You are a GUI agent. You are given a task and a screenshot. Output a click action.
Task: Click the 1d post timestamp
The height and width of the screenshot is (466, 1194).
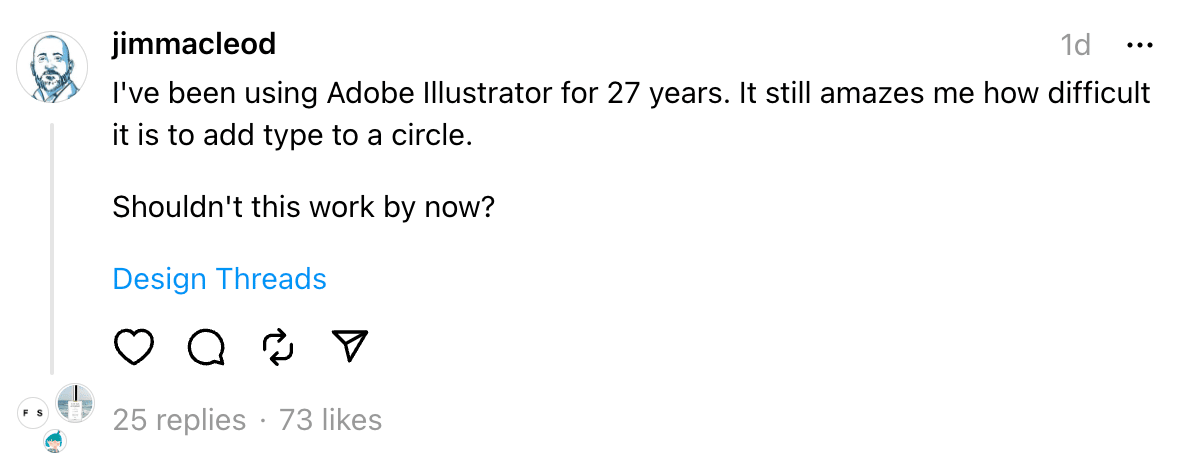click(1075, 45)
